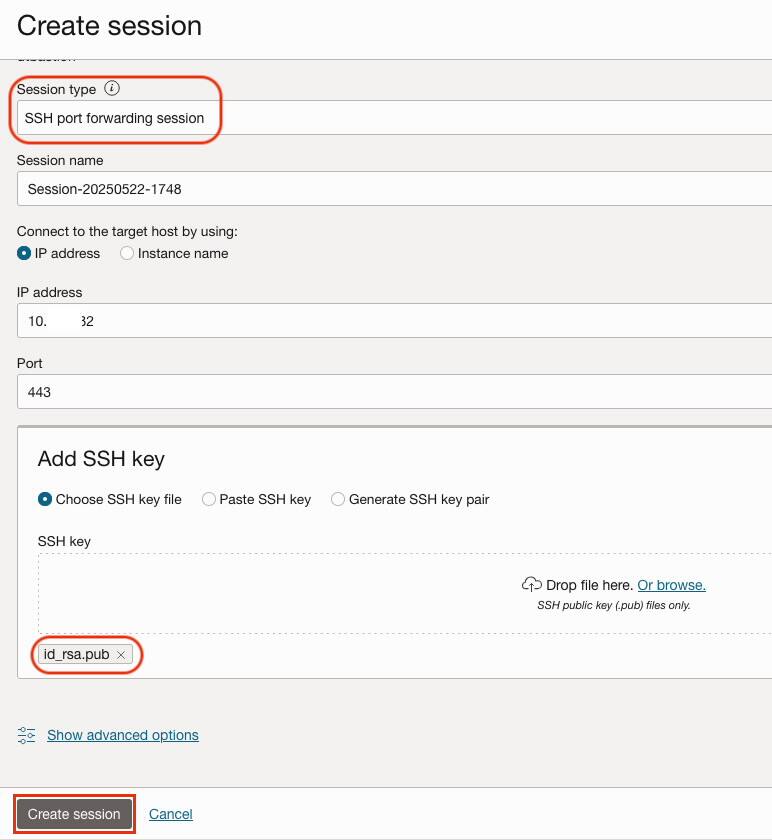Click the Create session button
Viewport: 772px width, 840px height.
point(74,814)
